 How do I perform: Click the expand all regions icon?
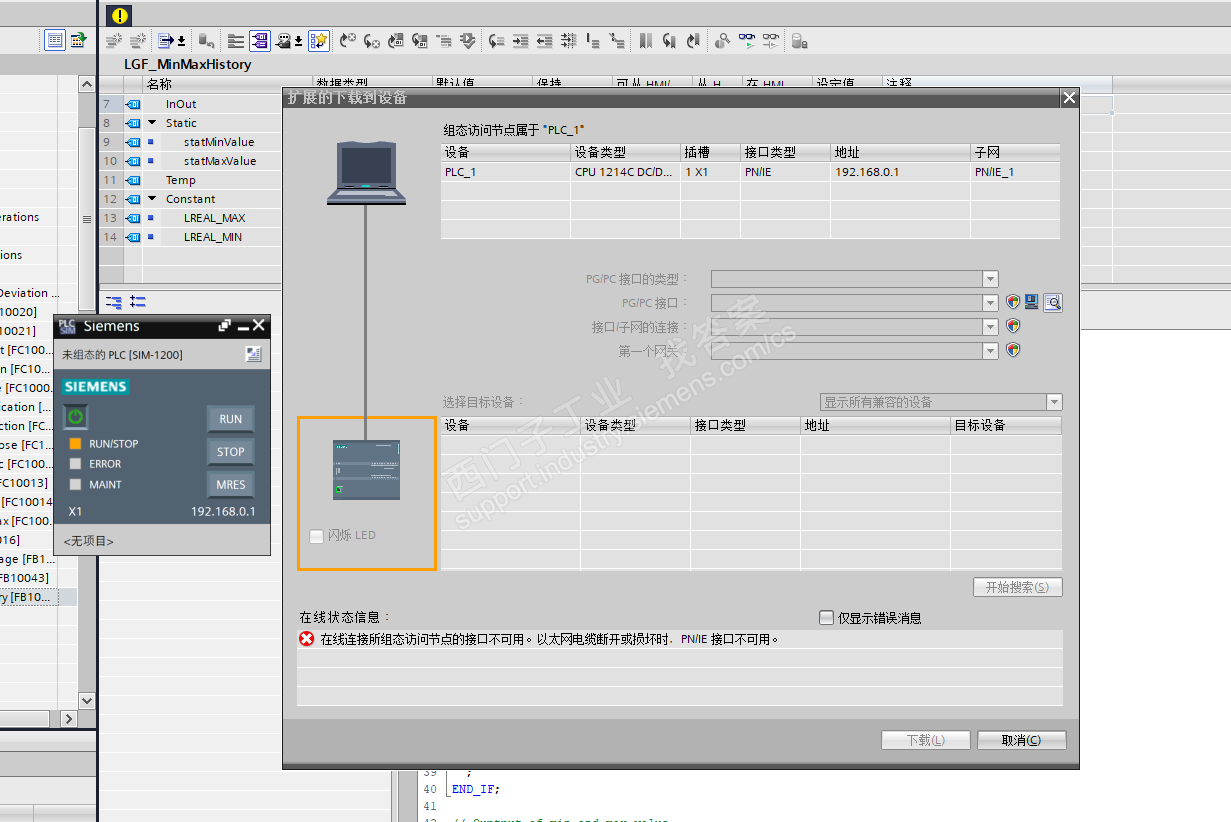[x=114, y=301]
